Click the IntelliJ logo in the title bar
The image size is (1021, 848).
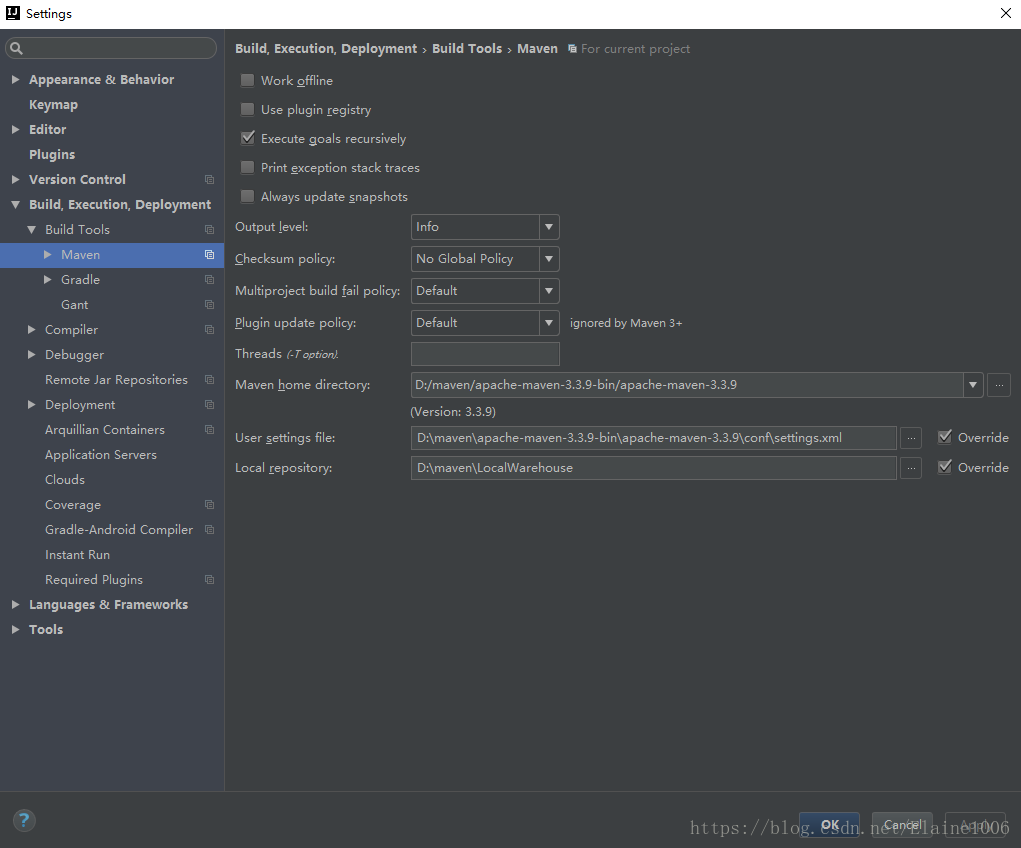(x=13, y=13)
